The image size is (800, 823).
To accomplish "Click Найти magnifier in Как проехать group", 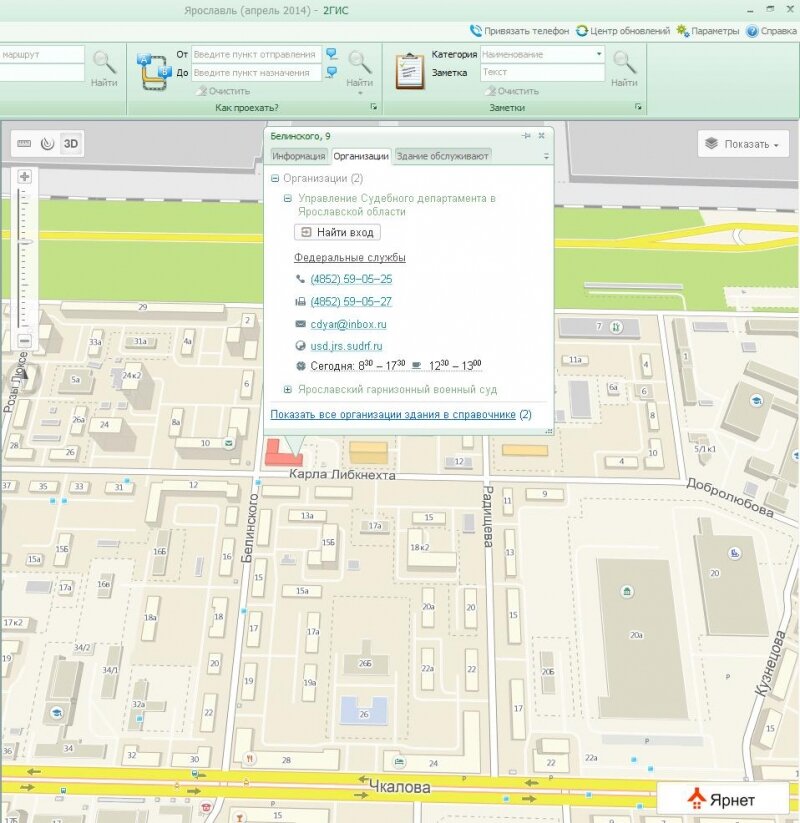I will 360,68.
